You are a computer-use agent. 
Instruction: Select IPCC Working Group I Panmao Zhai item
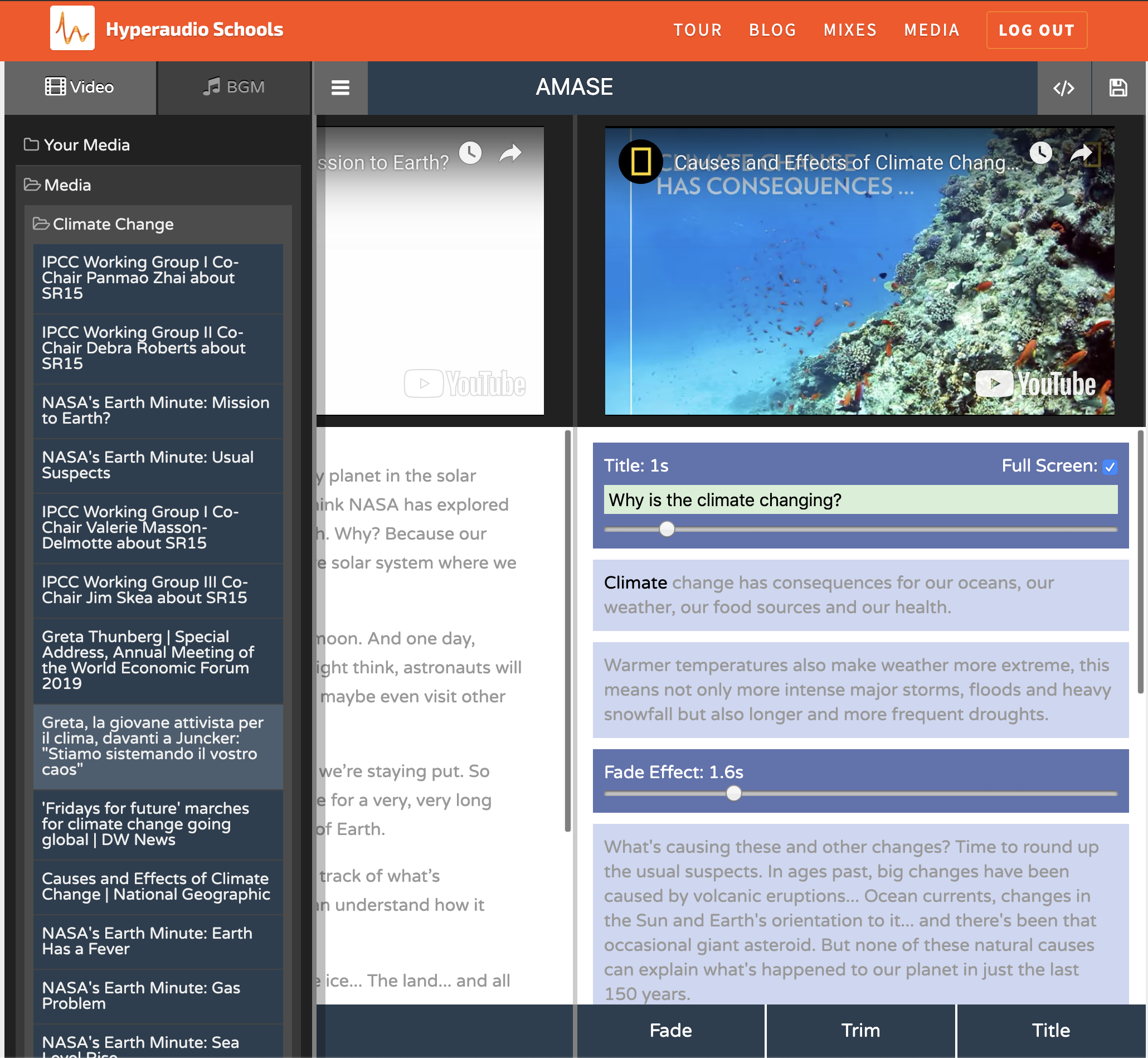[158, 278]
